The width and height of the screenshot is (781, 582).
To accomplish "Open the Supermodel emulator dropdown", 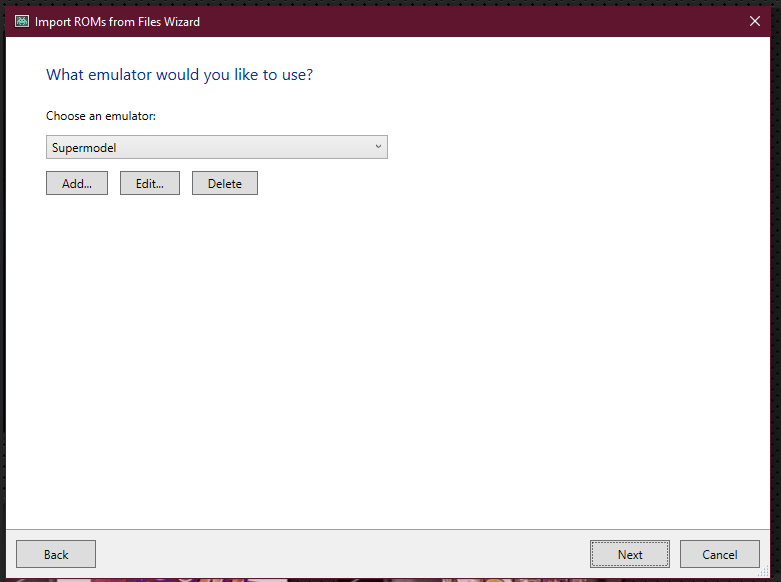I will coord(217,147).
